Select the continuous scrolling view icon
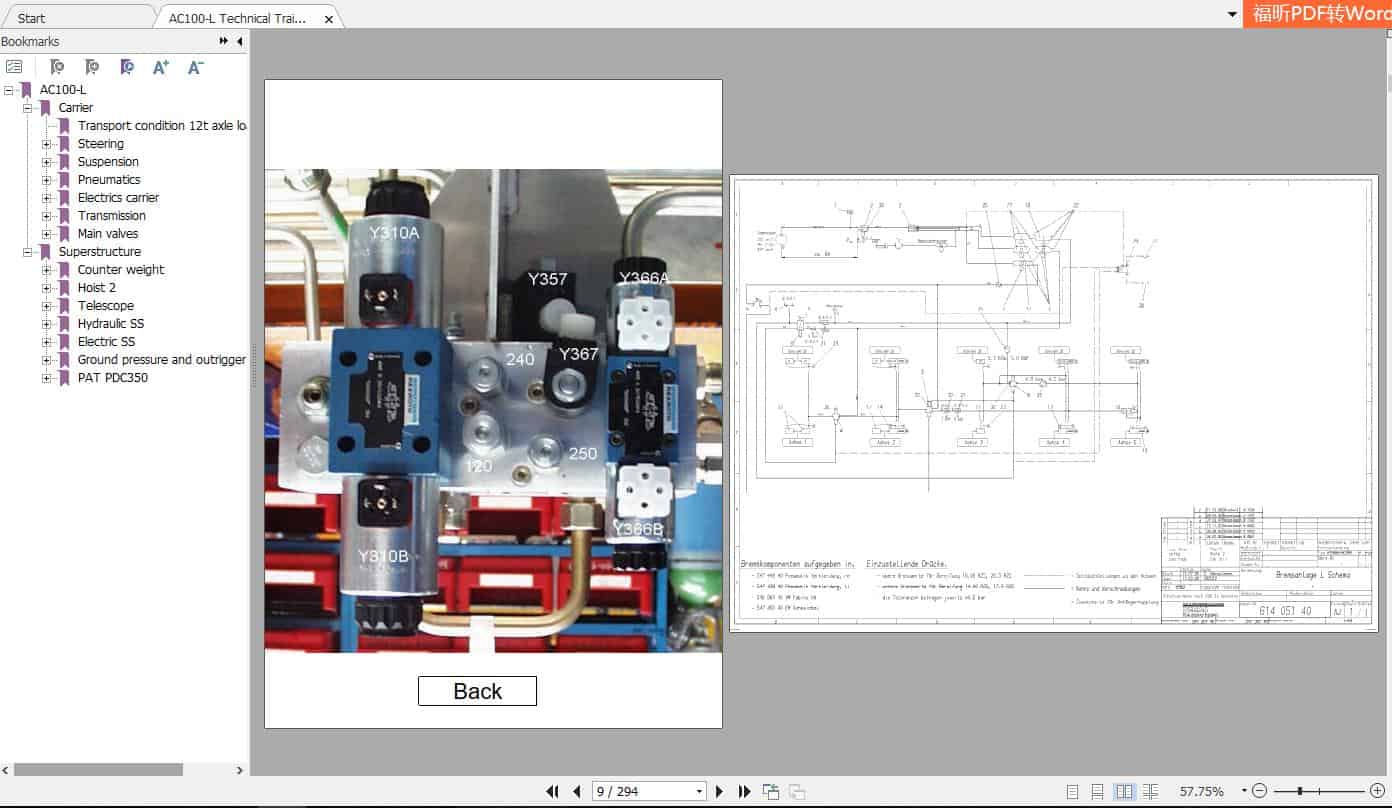Viewport: 1392px width, 808px height. tap(1098, 791)
